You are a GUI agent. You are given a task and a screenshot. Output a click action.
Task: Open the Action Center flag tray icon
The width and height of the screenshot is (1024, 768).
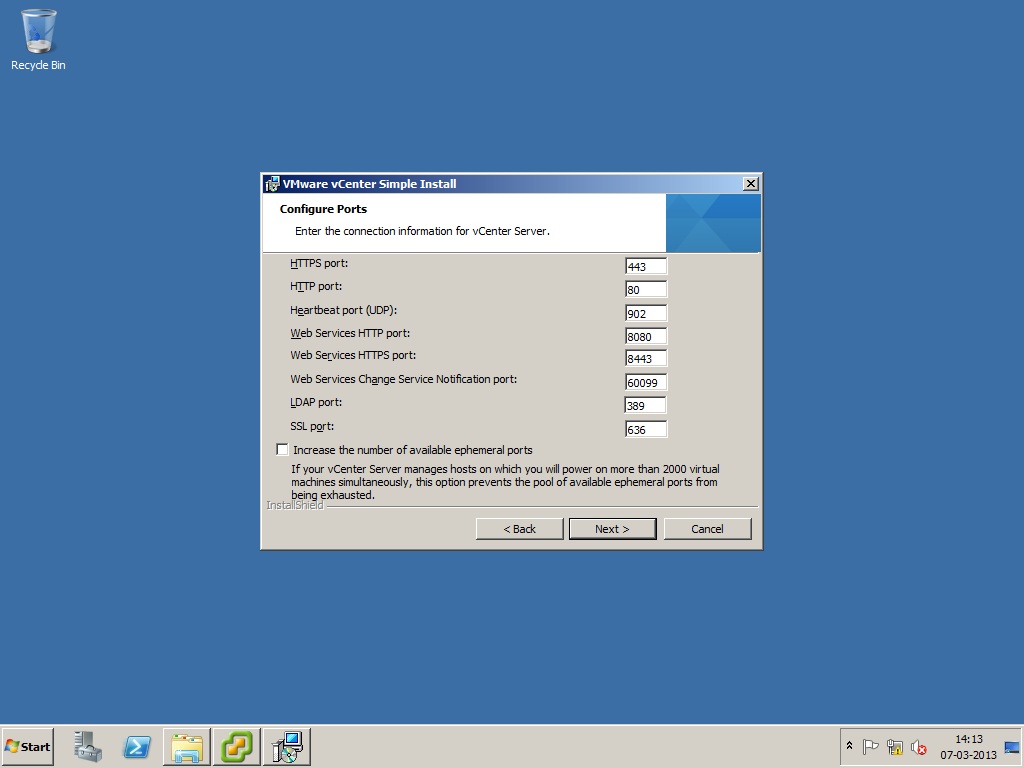pos(870,746)
